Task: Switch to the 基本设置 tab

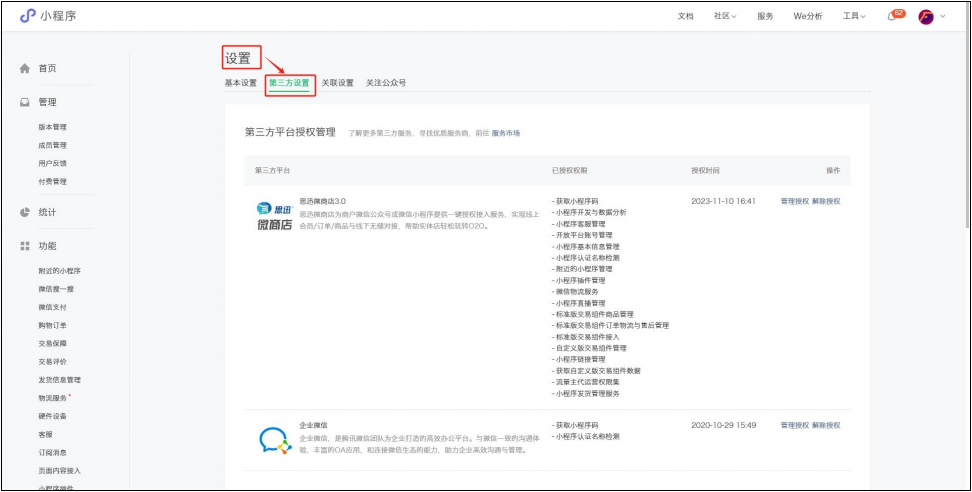Action: (x=241, y=83)
